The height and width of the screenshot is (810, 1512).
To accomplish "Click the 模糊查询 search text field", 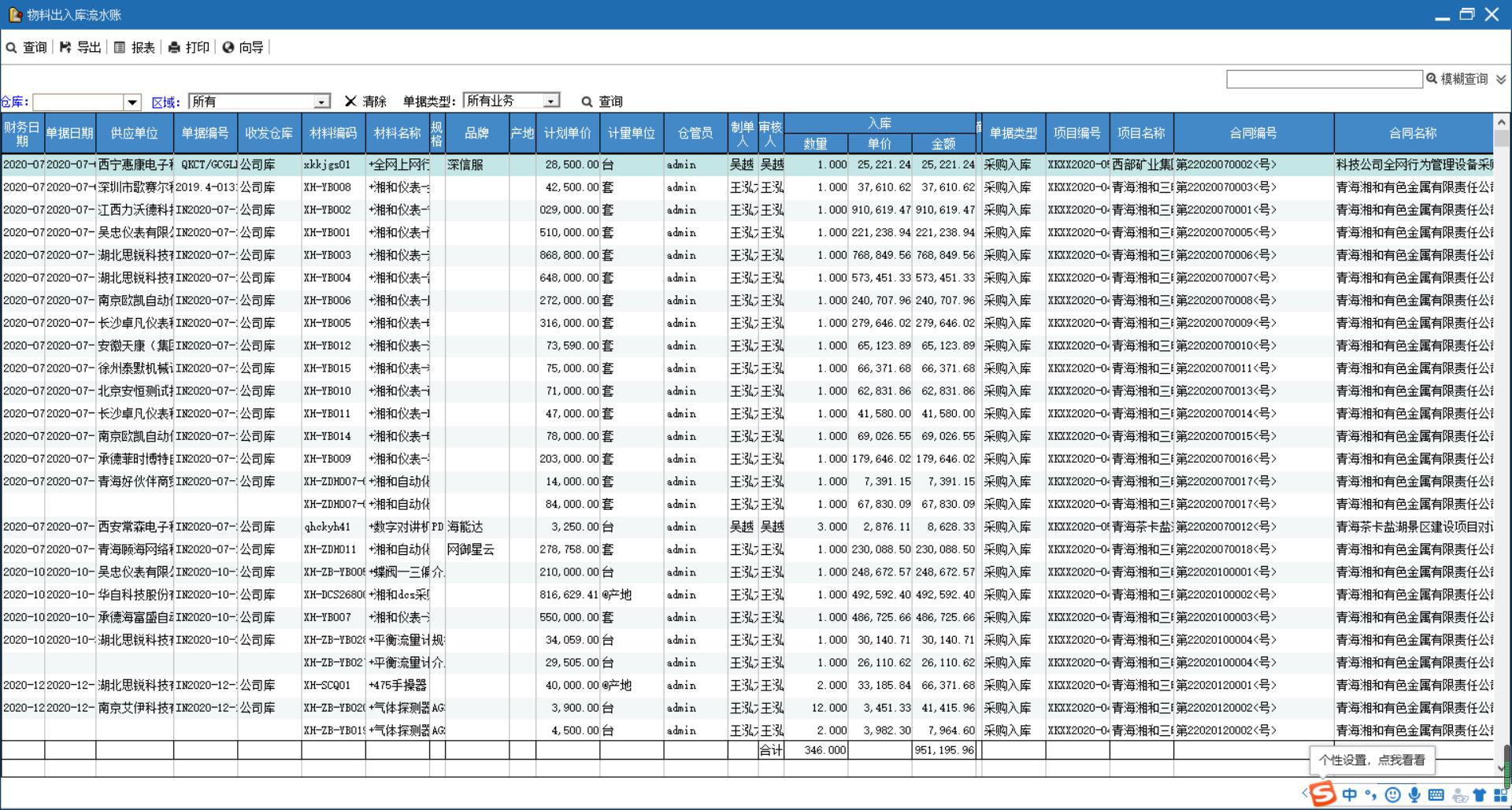I will pos(1324,79).
